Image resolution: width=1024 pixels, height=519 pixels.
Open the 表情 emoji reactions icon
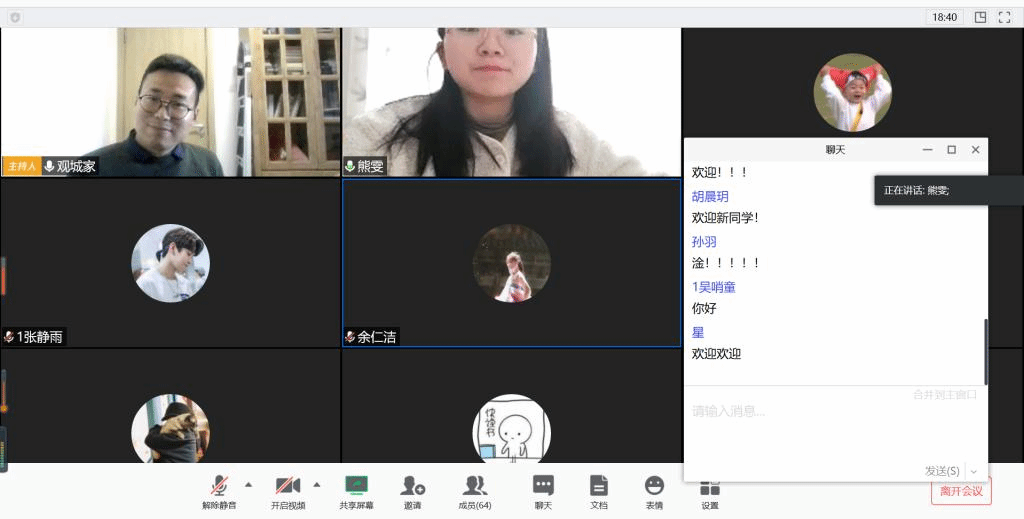point(654,491)
